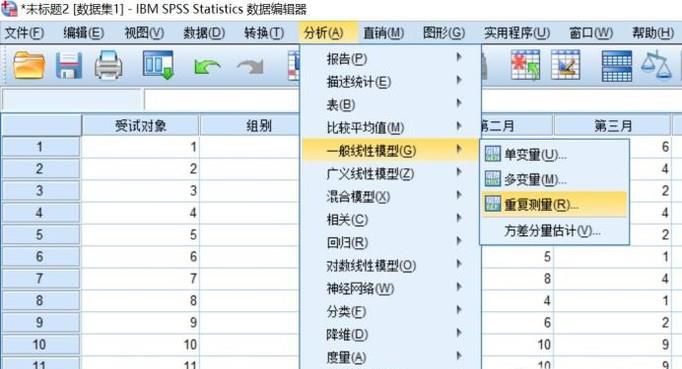Click the SPSS application icon in title bar
Screen dimensions: 682x369
click(9, 9)
